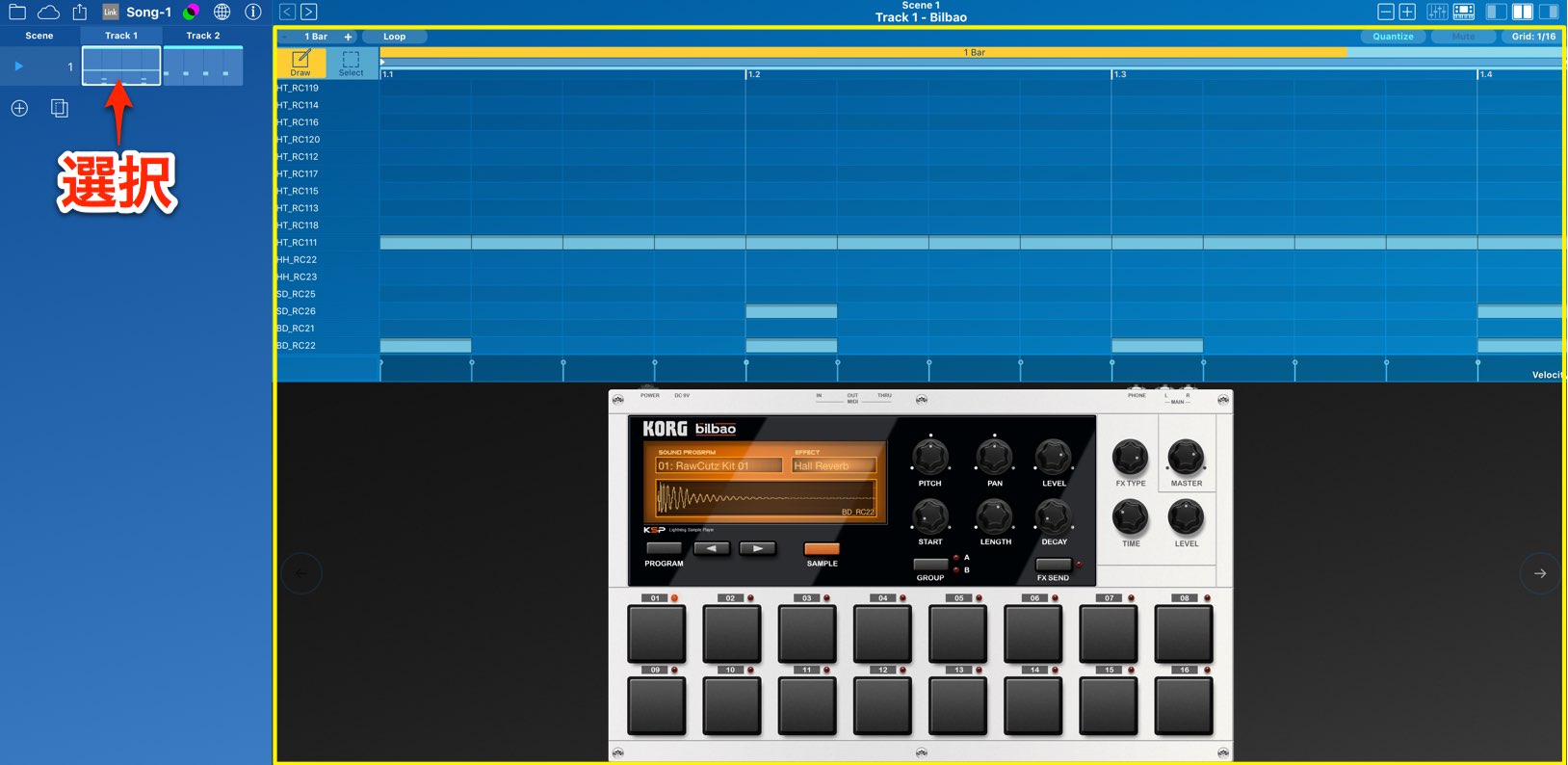Switch to split two-panel layout view
The width and height of the screenshot is (1568, 765).
pos(1523,12)
